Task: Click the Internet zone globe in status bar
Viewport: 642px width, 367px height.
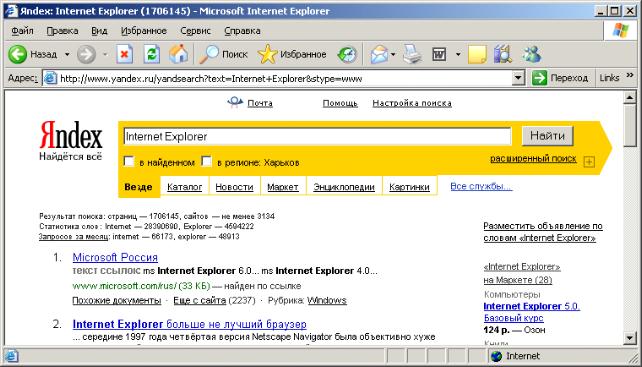Action: (497, 356)
